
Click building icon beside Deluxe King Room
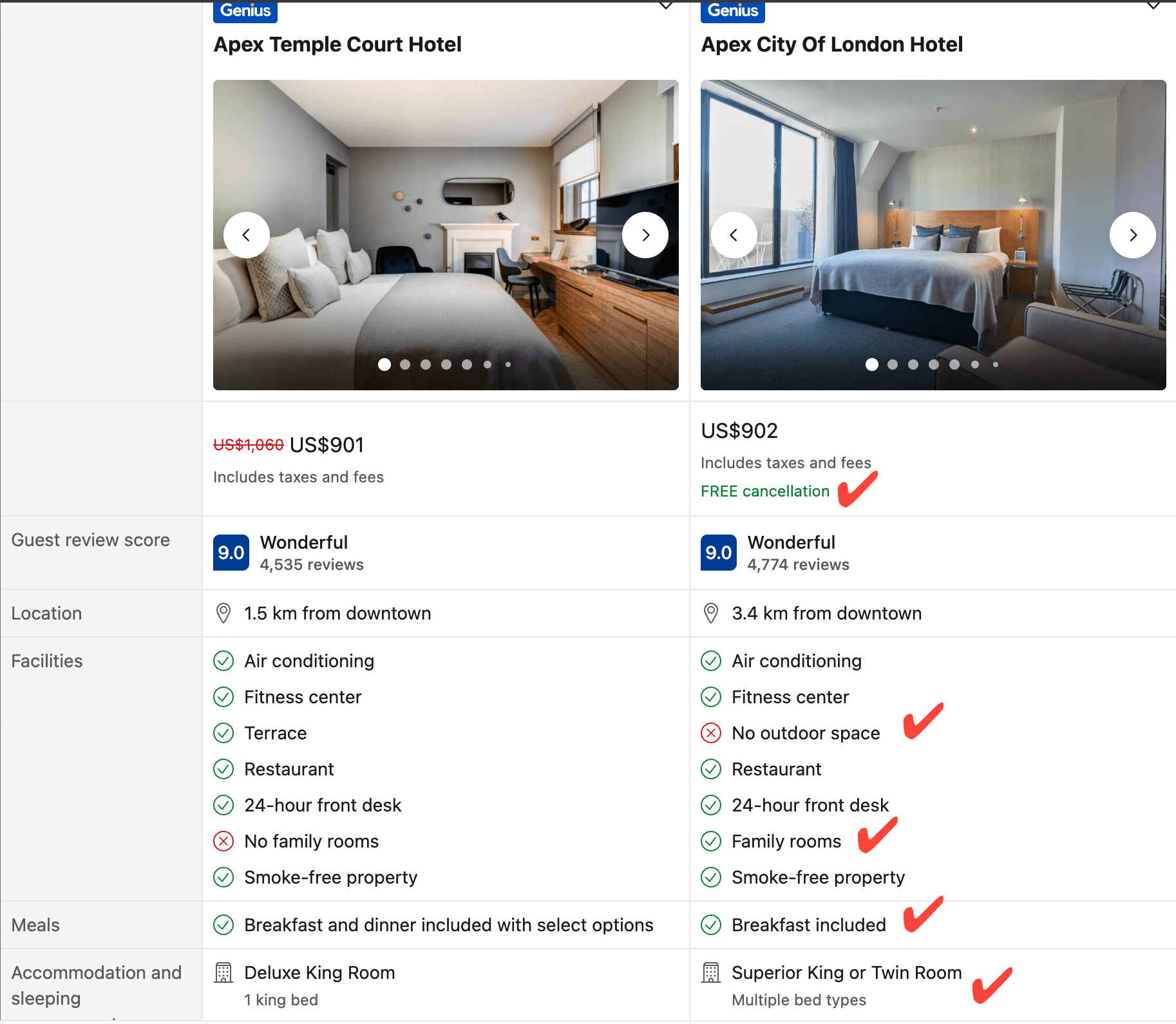point(223,972)
